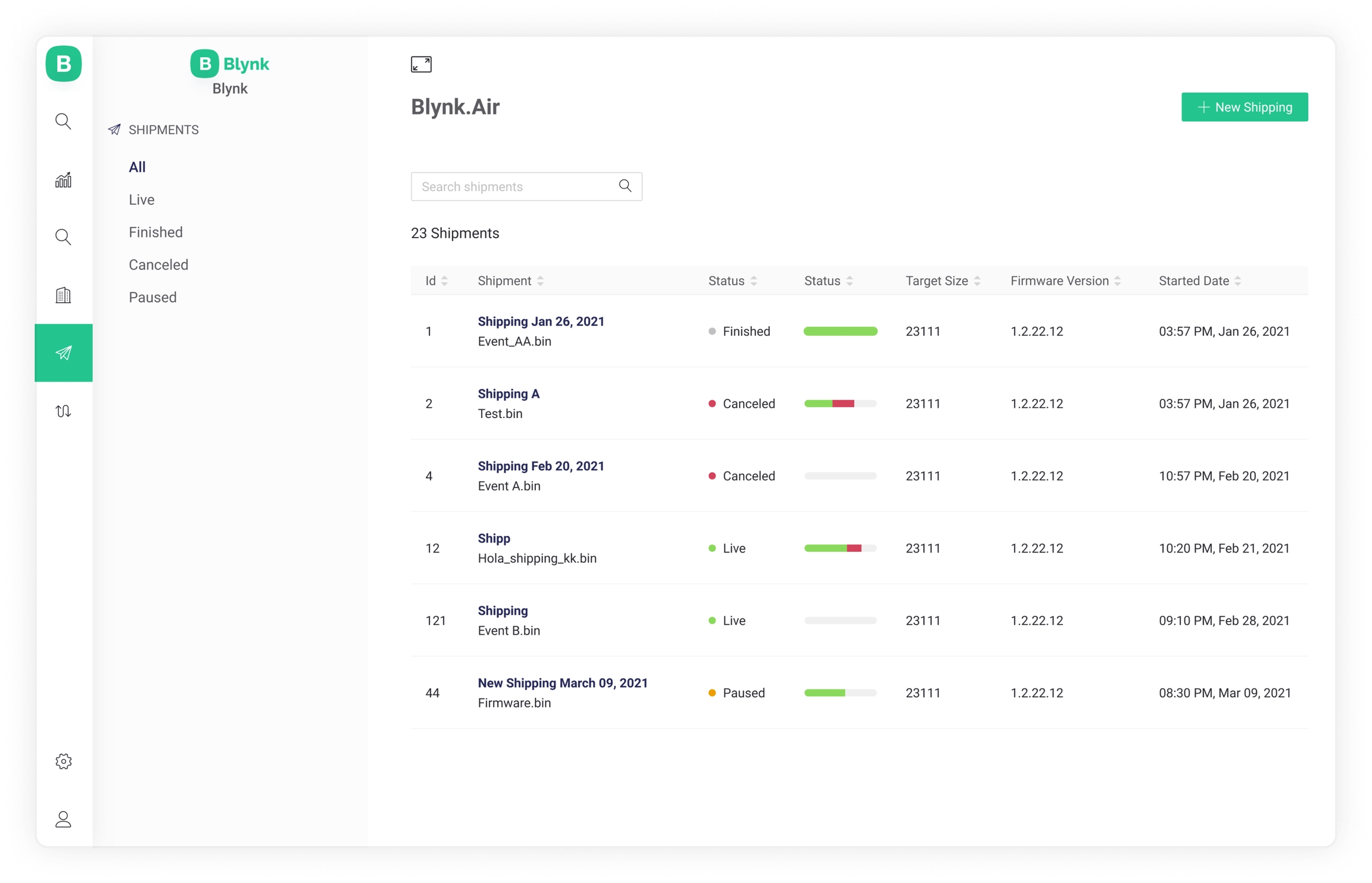The width and height of the screenshot is (1372, 883).
Task: Open the rule engine arrows sidebar icon
Action: 63,411
